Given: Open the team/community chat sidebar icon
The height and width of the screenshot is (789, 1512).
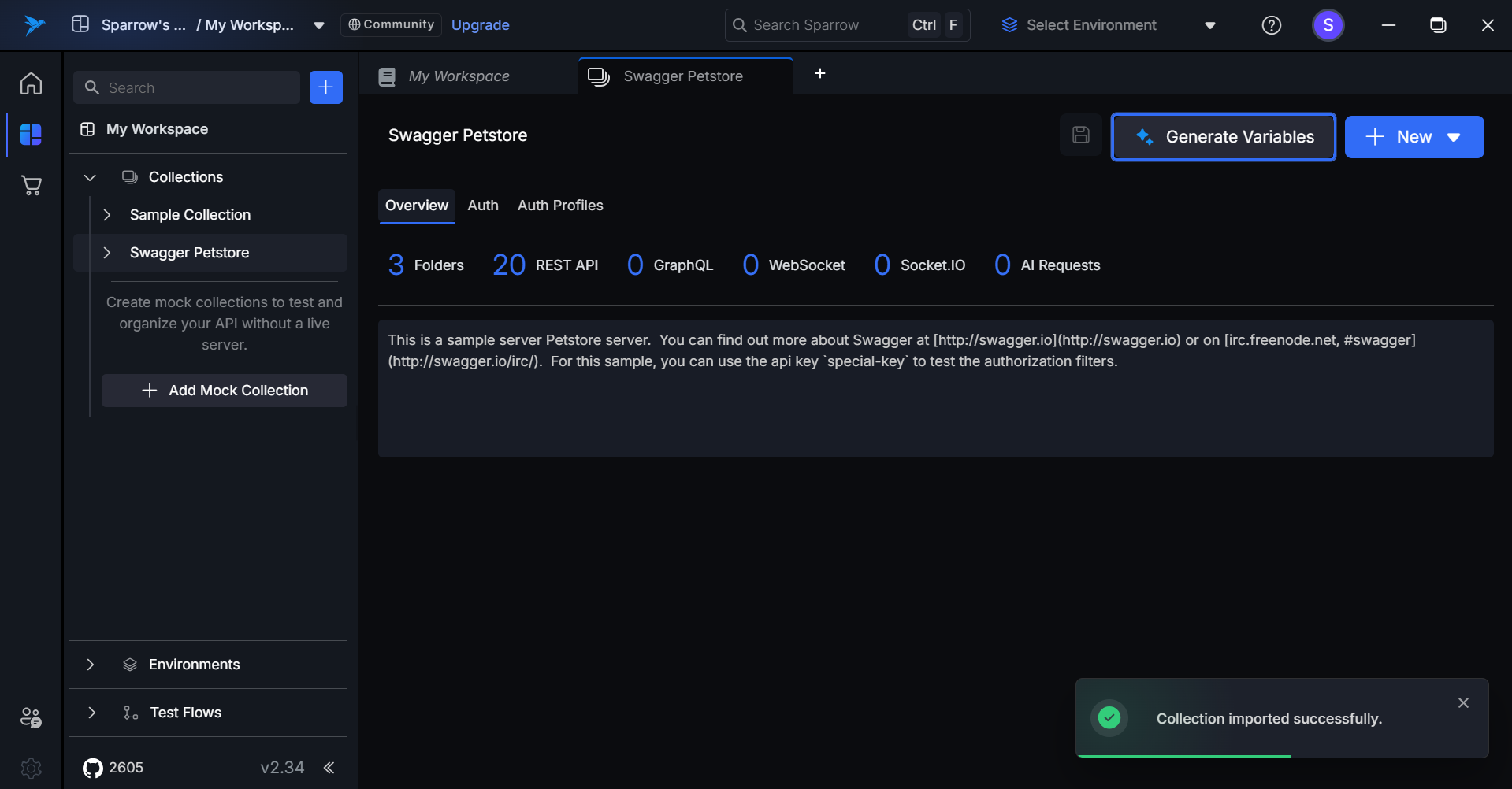Looking at the screenshot, I should [31, 717].
